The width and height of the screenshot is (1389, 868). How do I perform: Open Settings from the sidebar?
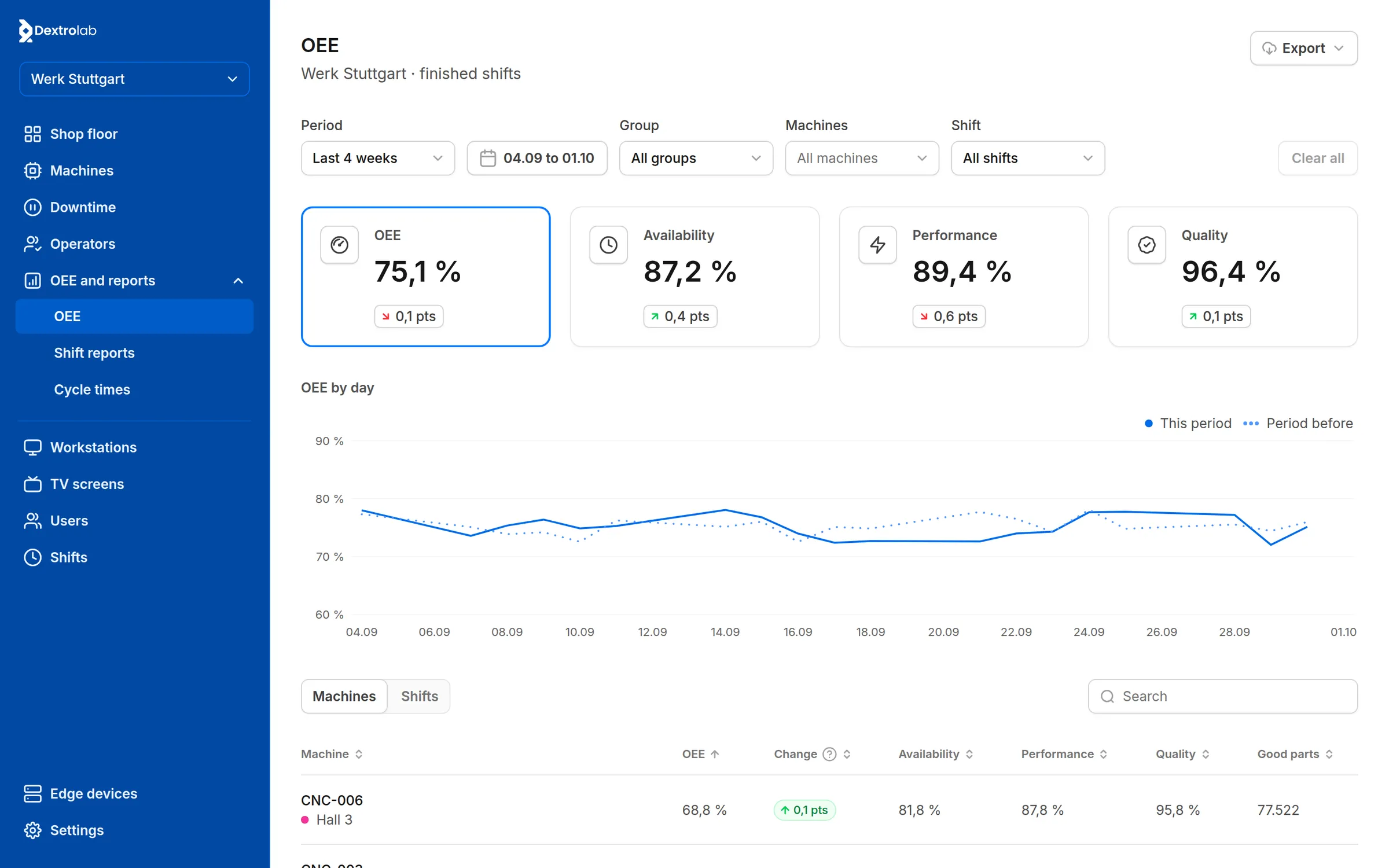[134, 830]
